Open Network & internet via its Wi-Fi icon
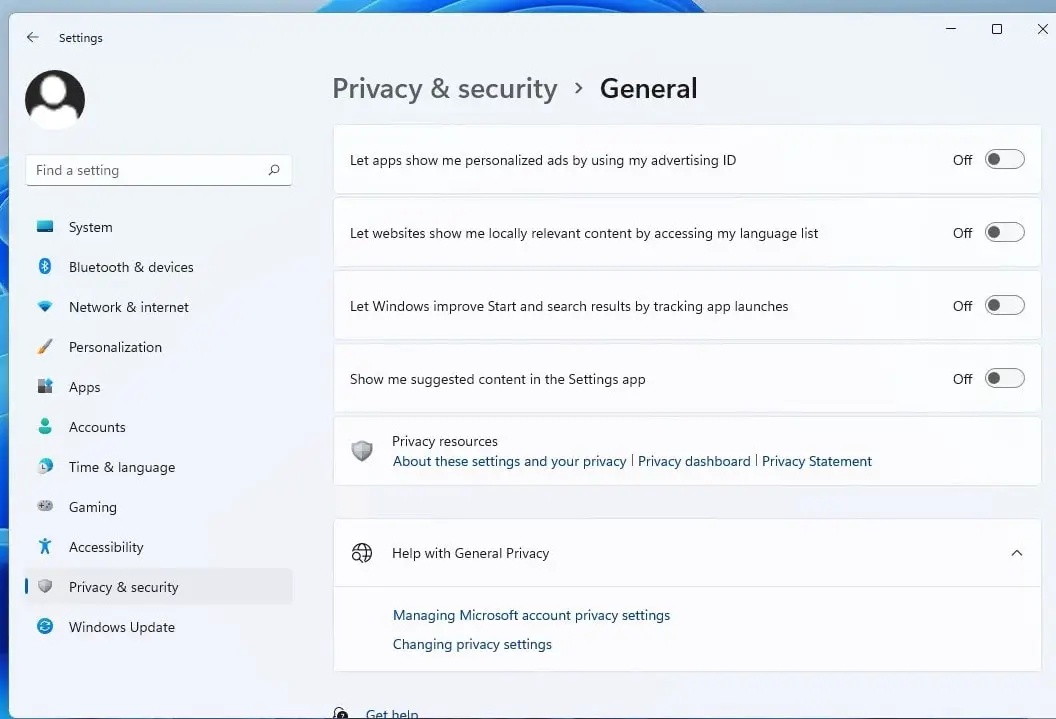 click(x=45, y=307)
